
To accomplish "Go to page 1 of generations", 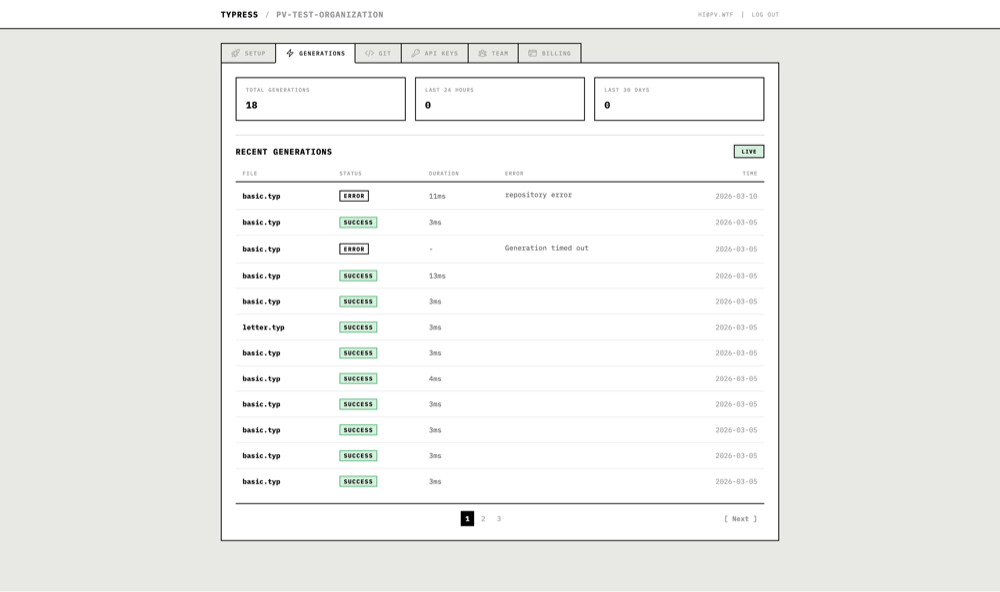I will pos(467,519).
